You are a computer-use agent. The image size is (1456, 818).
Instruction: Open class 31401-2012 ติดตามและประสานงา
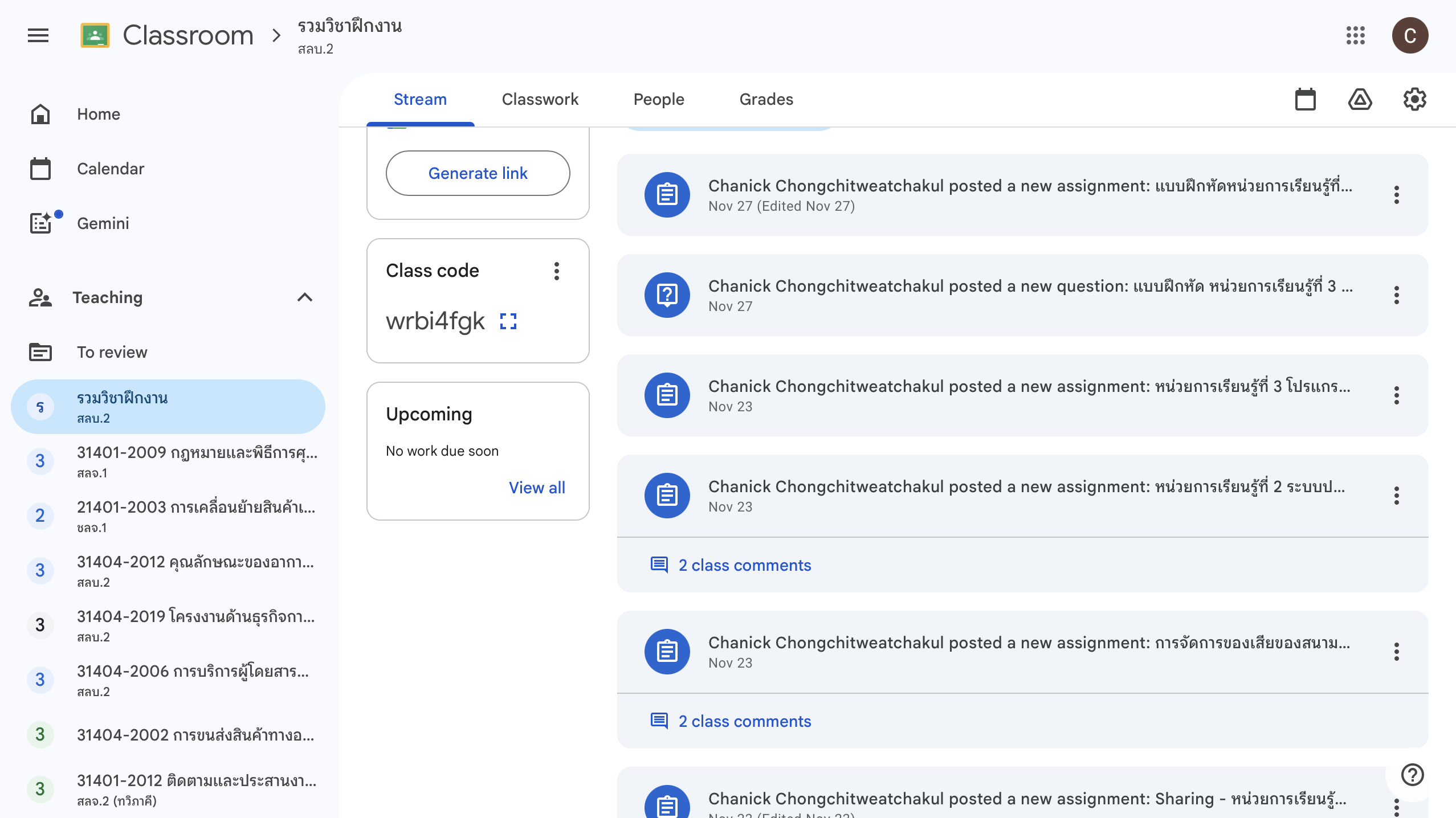click(x=168, y=790)
